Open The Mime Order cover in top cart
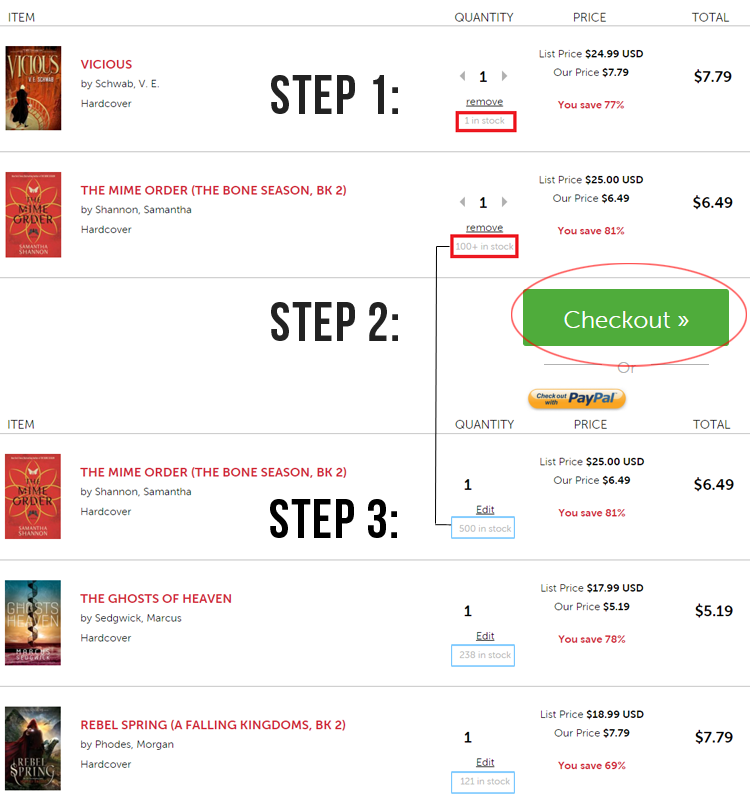This screenshot has height=800, width=750. pos(33,214)
